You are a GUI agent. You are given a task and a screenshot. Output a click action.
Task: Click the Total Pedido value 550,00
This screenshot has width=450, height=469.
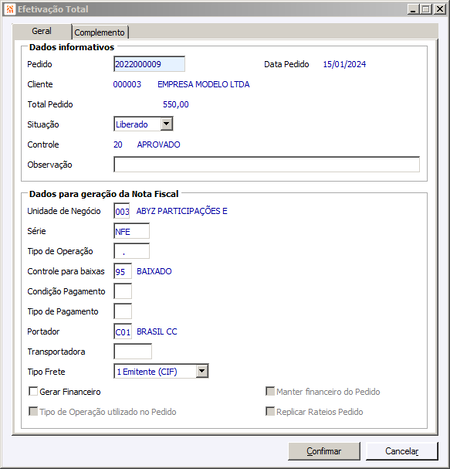tap(176, 104)
